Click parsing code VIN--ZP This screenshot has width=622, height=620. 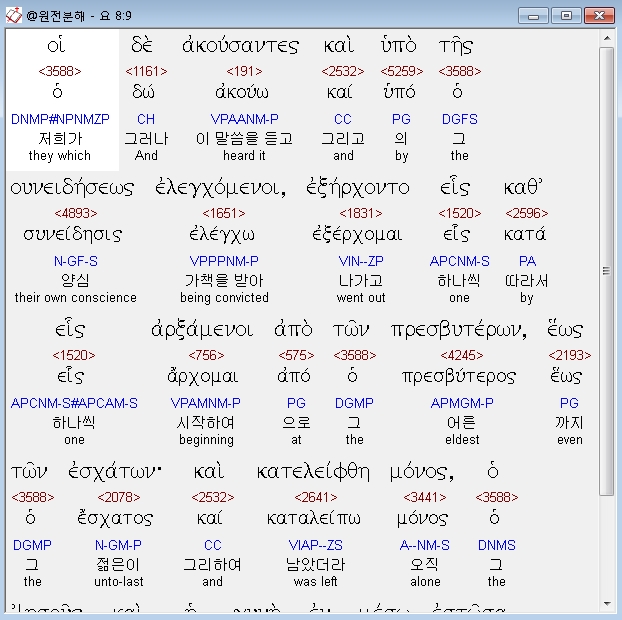[x=361, y=261]
